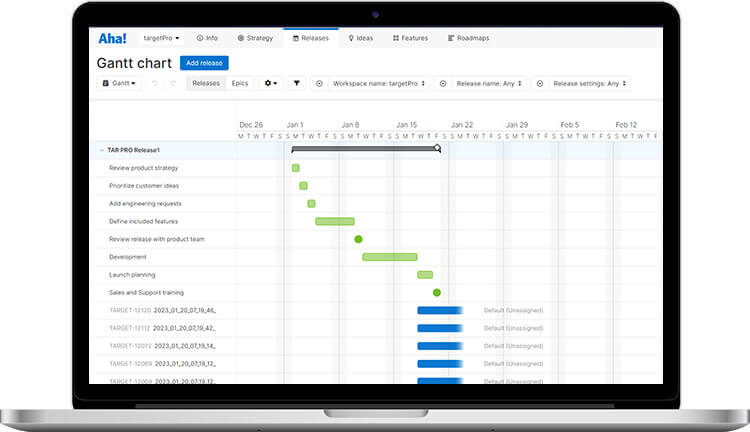Select the TARGET-12120 blue feature bar
Screen dimensions: 750x432
point(439,311)
